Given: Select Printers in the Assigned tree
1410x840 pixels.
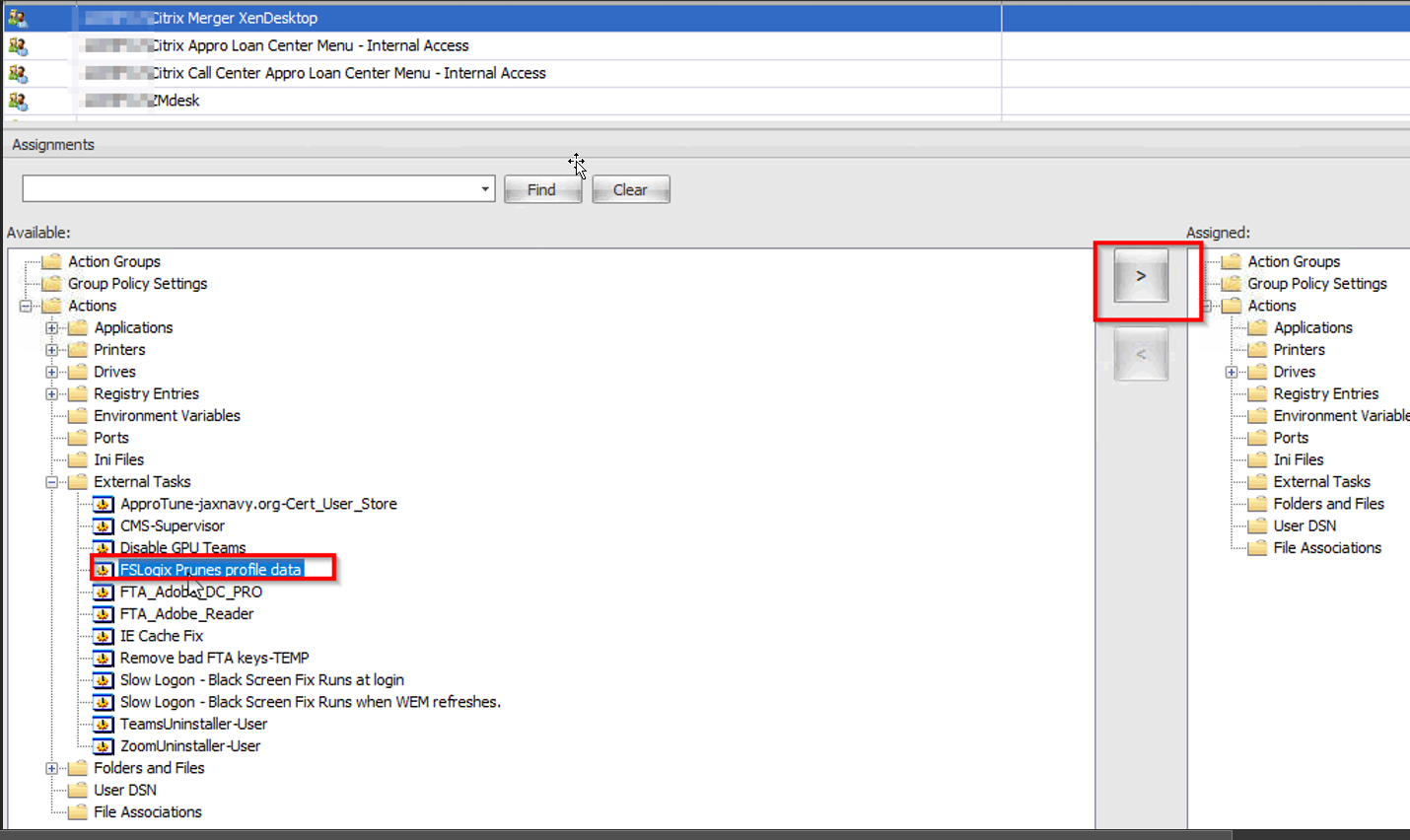Looking at the screenshot, I should point(1300,350).
